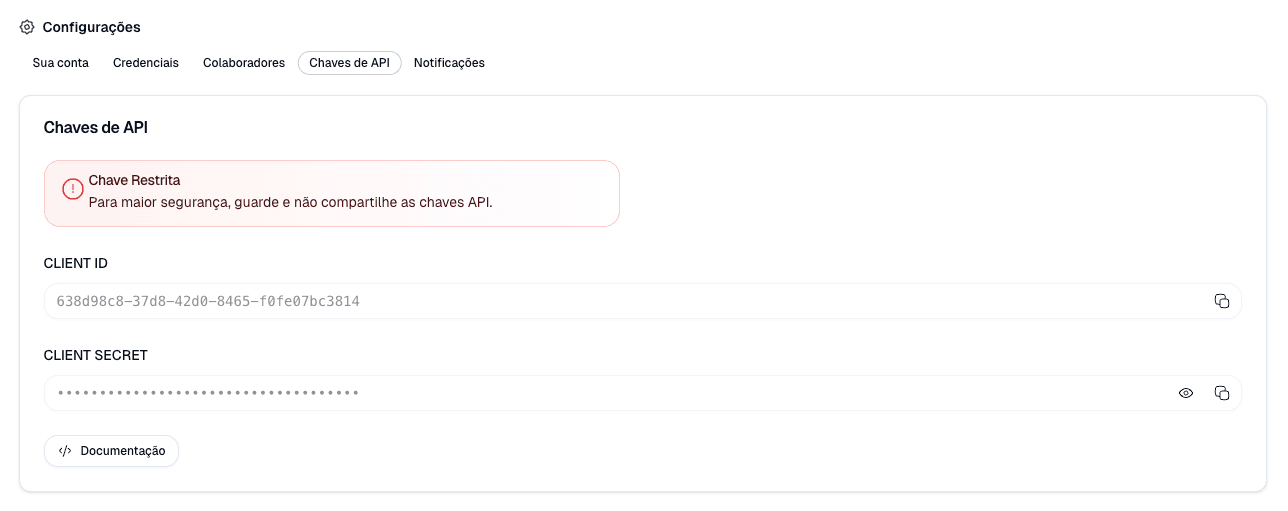This screenshot has width=1288, height=511.
Task: Open the Notificações tab
Action: tap(449, 63)
